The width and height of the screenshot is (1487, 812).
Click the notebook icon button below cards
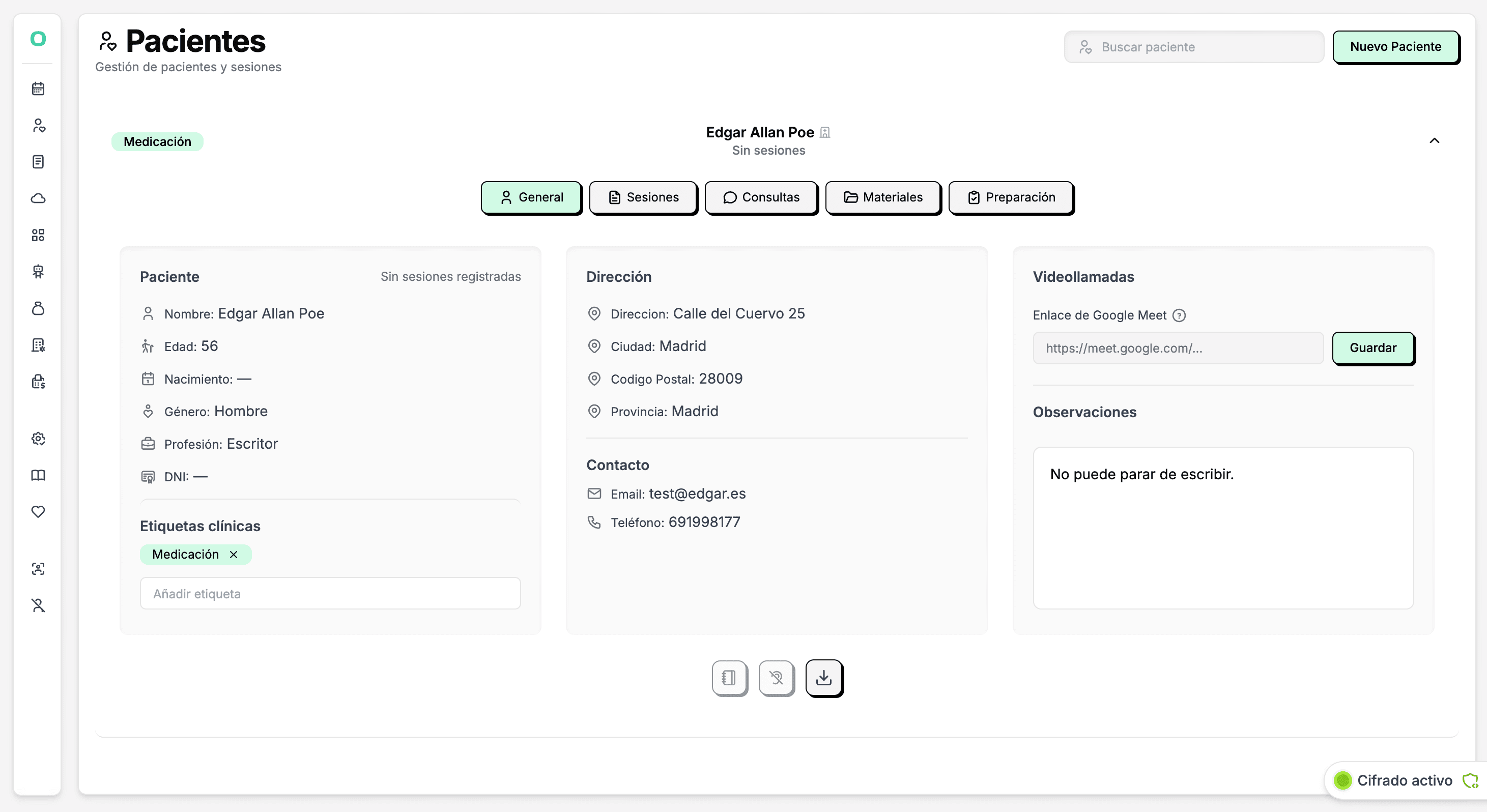(x=730, y=678)
